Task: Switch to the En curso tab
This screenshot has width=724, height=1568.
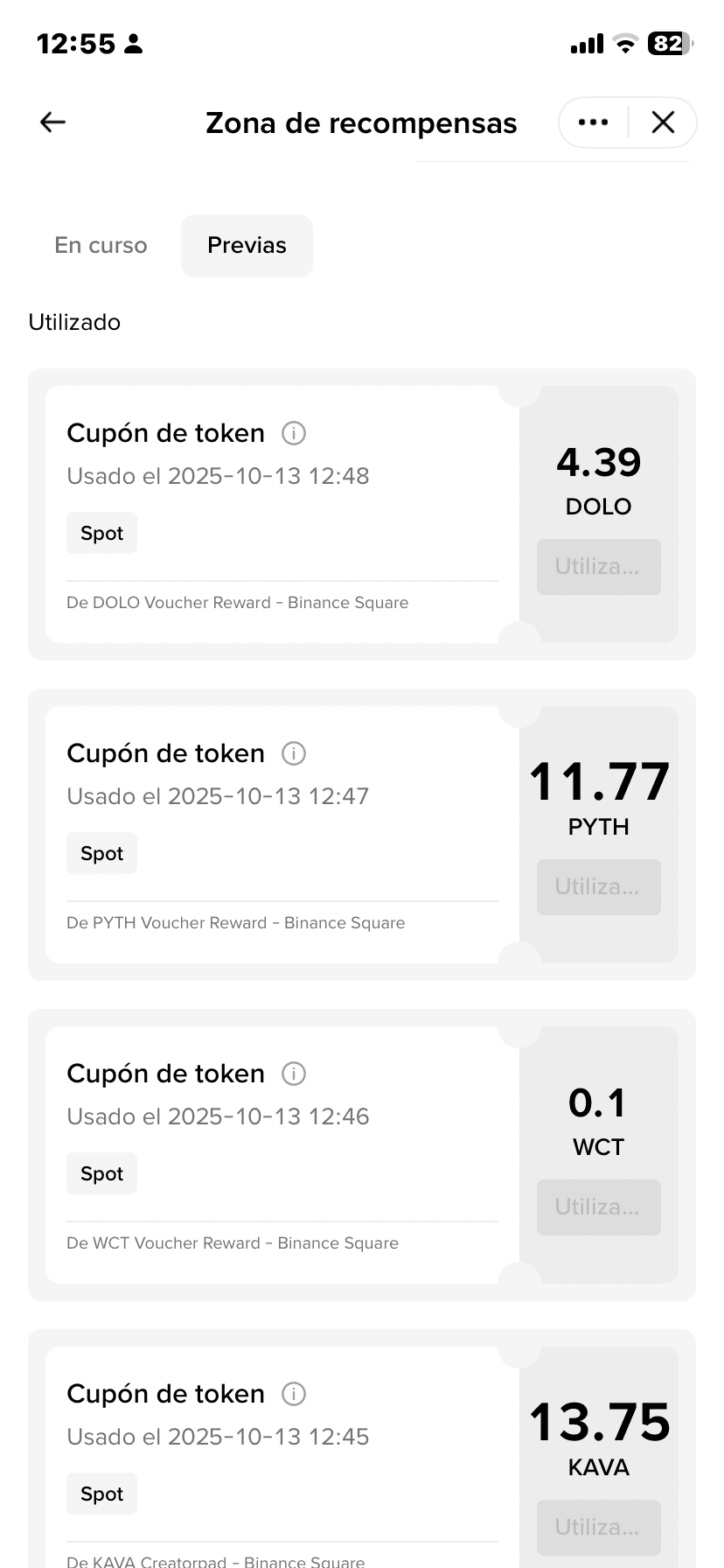Action: 101,246
